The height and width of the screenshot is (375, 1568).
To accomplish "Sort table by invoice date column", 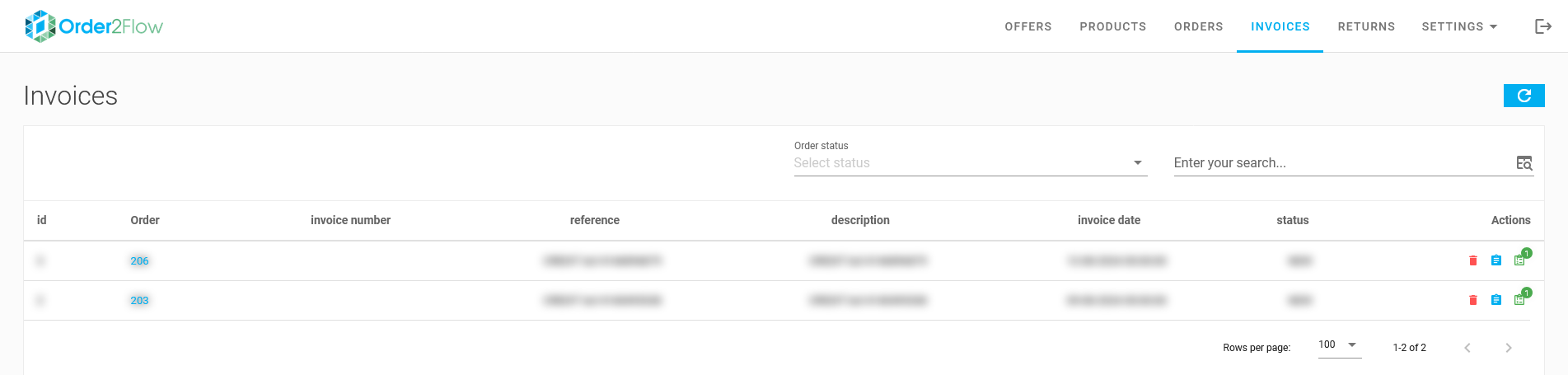I will coord(1108,220).
